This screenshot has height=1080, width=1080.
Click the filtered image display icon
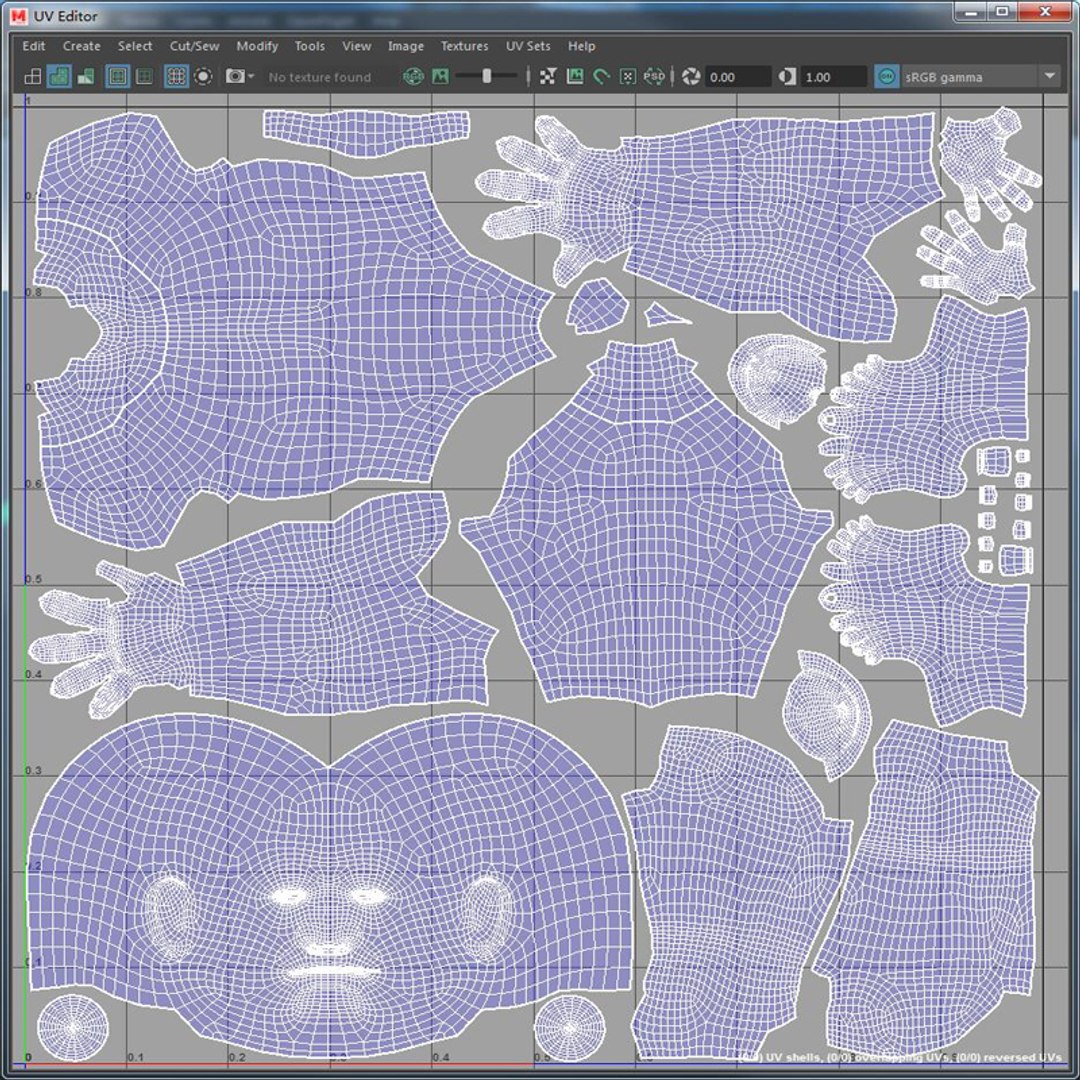coord(575,76)
